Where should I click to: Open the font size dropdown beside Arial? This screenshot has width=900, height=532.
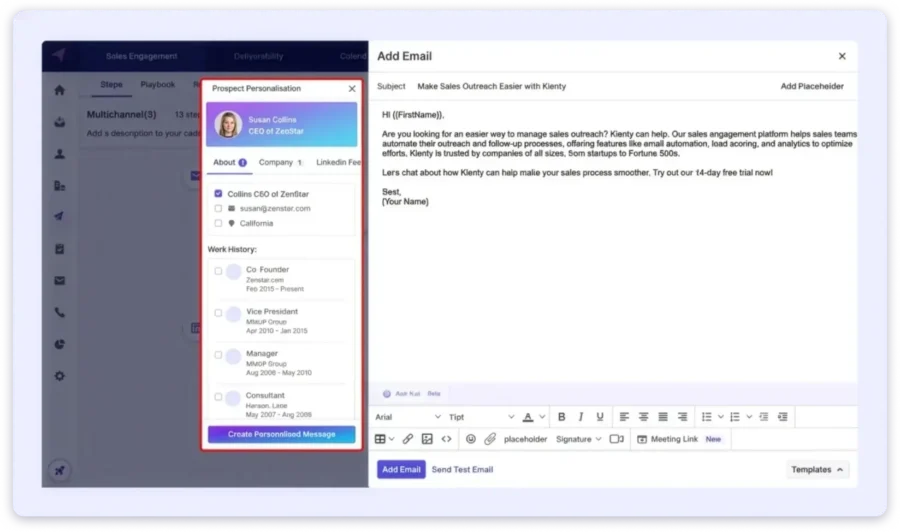point(481,417)
